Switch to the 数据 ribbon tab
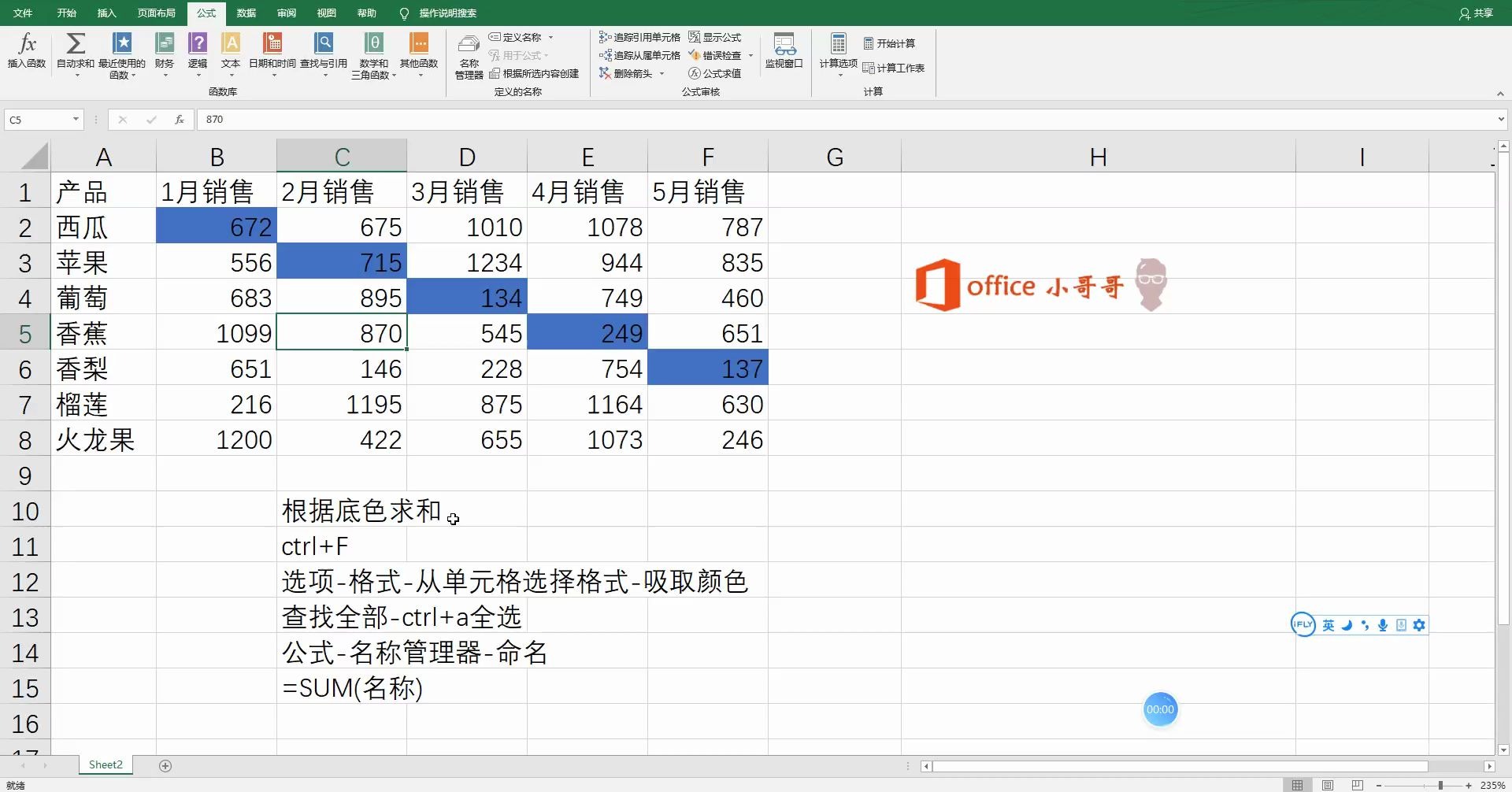 tap(245, 13)
